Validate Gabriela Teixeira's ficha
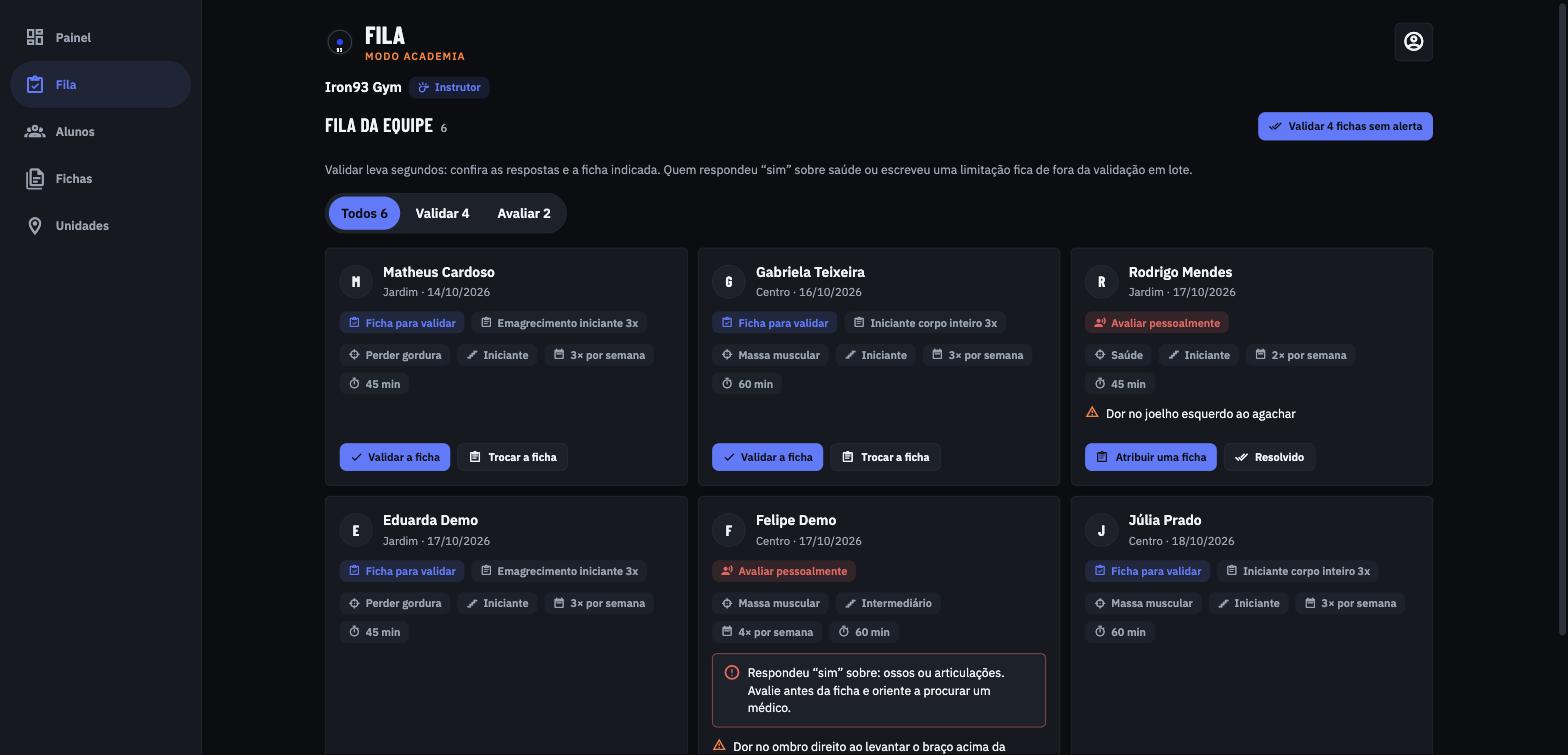Viewport: 1568px width, 755px height. pos(768,457)
